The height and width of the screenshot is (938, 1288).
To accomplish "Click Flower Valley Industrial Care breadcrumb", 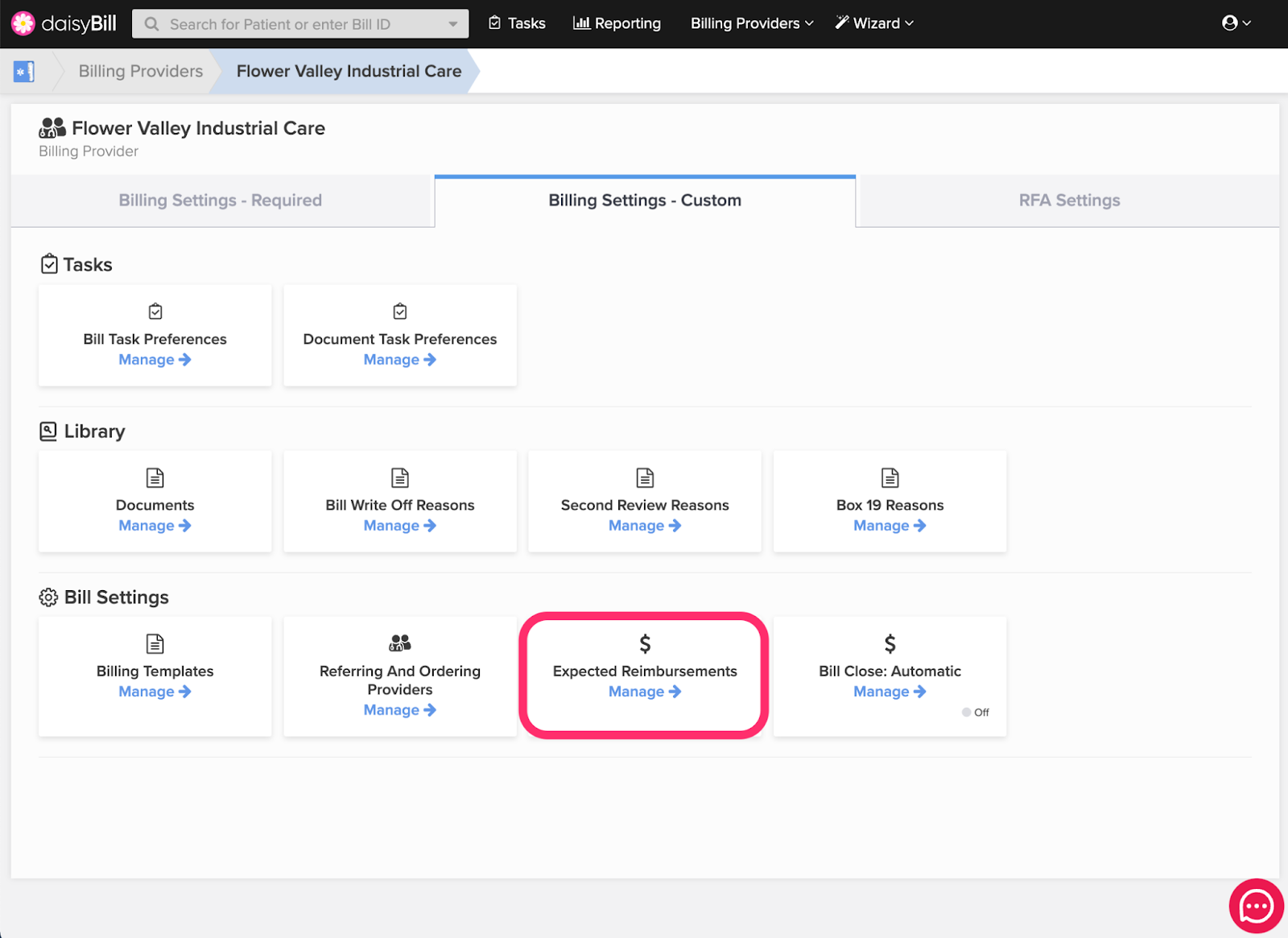I will (349, 71).
